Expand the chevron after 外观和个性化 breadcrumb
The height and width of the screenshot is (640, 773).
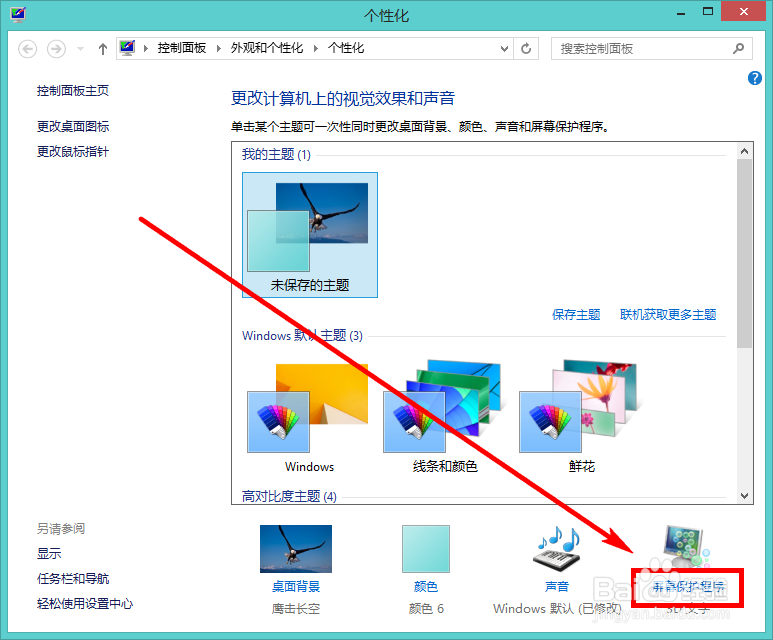click(x=316, y=48)
